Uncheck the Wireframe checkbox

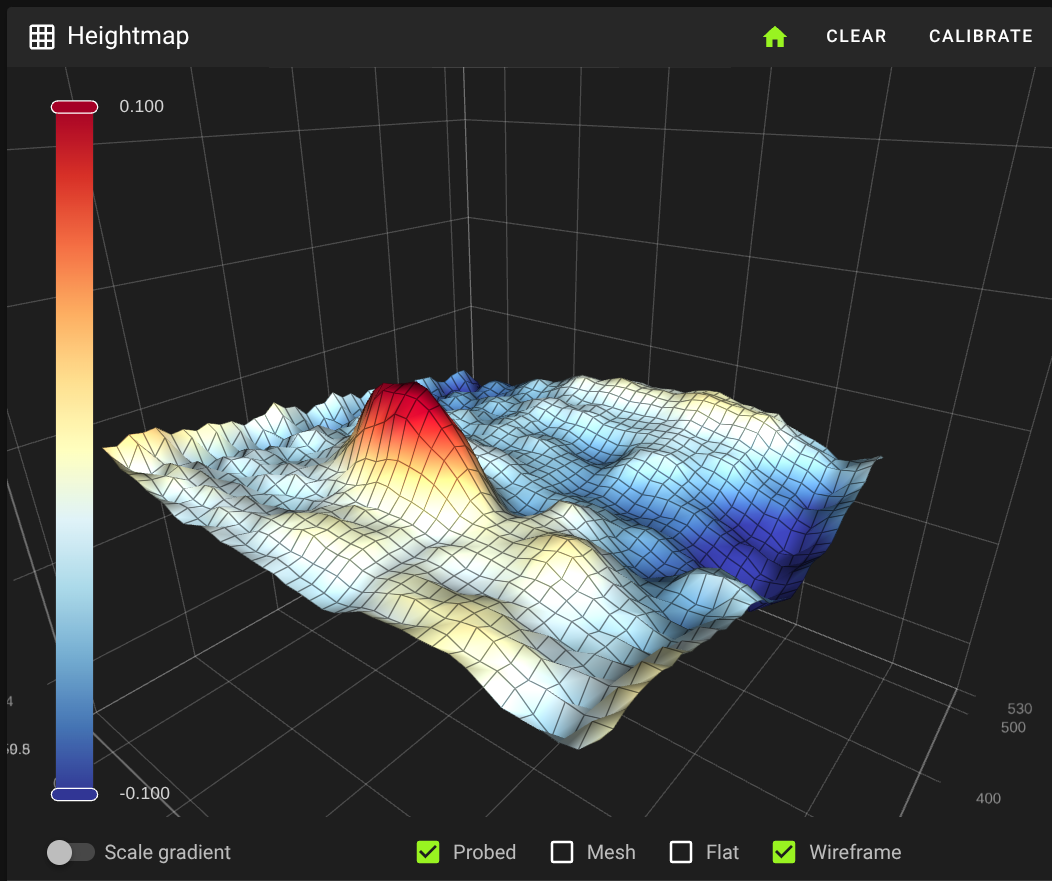[x=784, y=852]
